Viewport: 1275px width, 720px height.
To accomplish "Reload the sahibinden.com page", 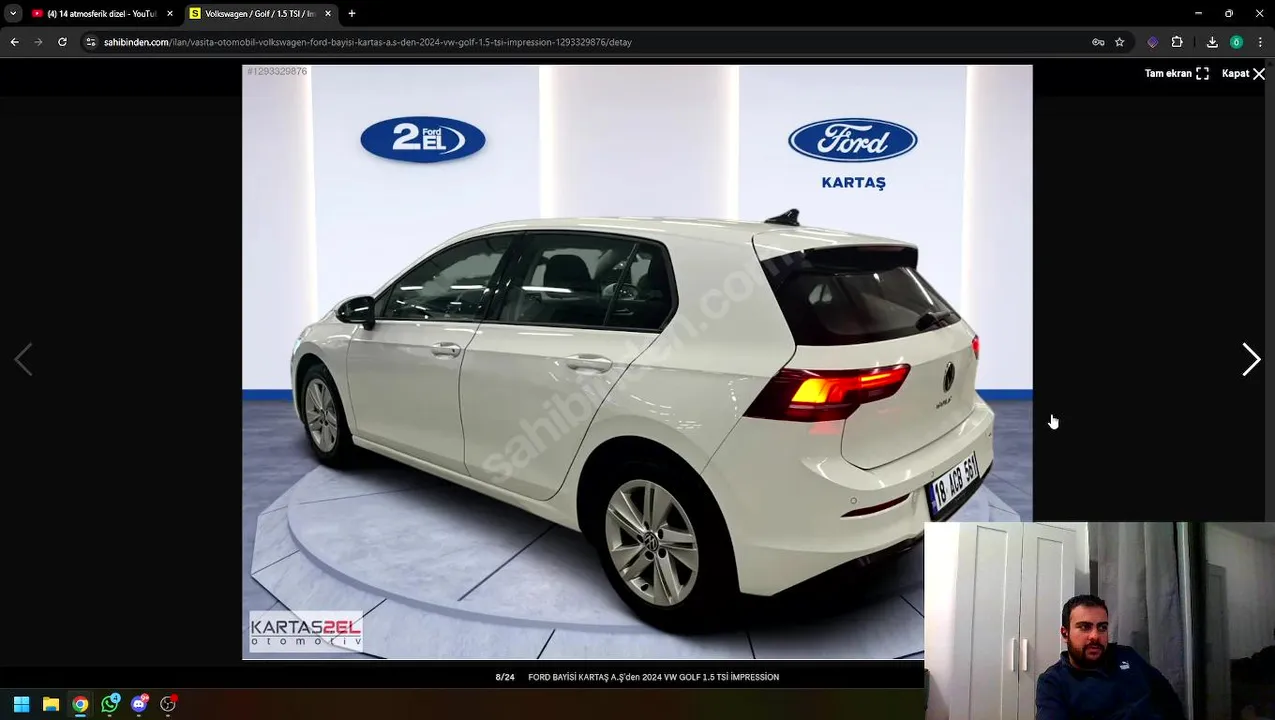I will [x=62, y=42].
